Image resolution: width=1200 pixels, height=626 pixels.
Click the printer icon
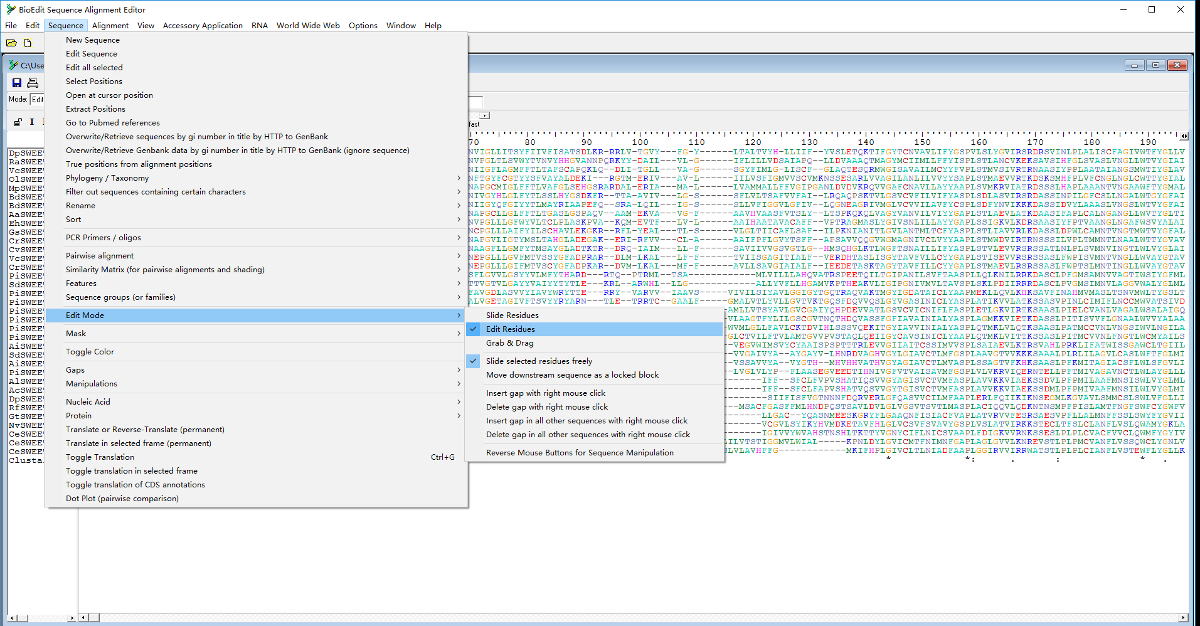tap(33, 82)
